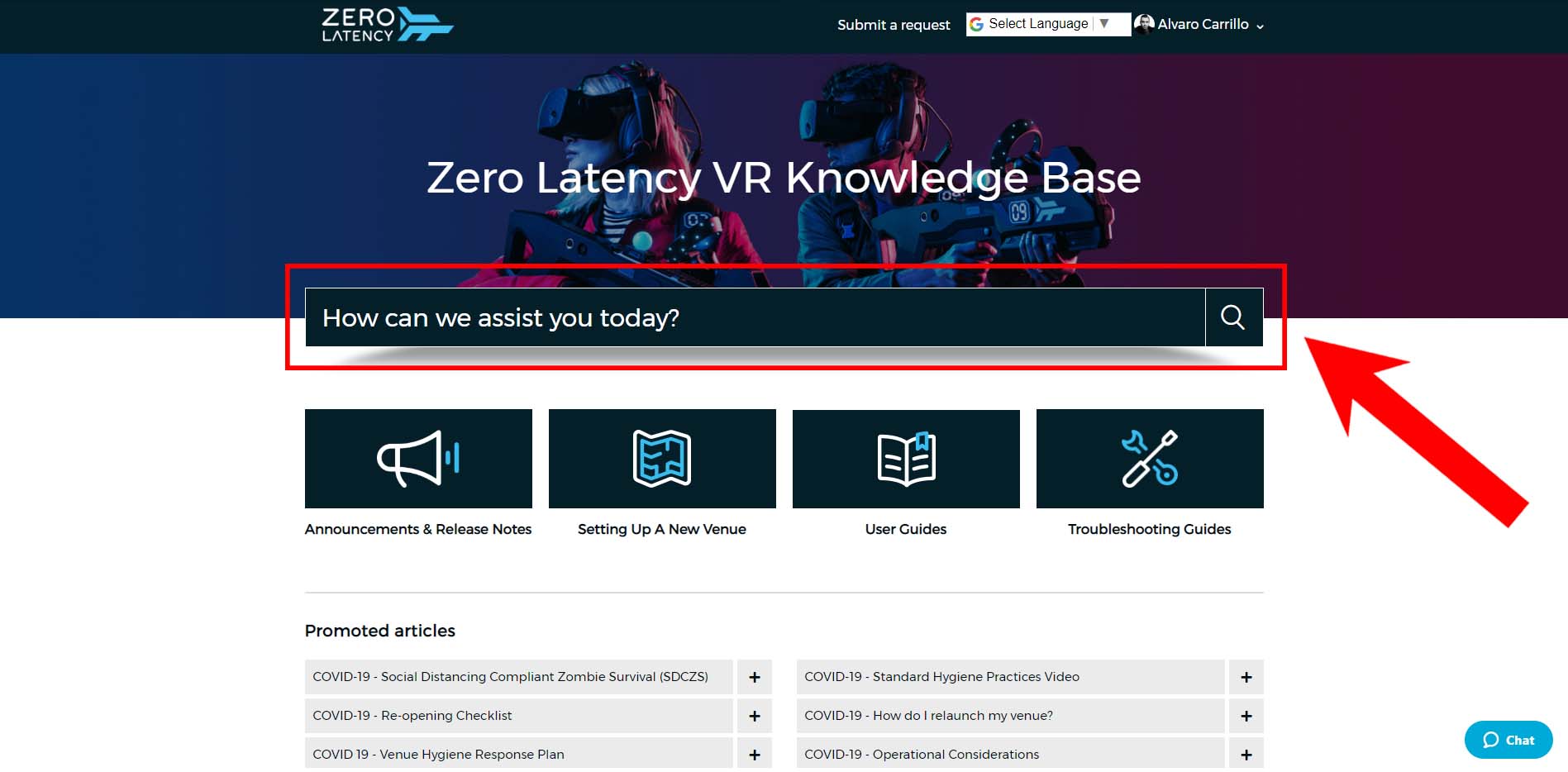The width and height of the screenshot is (1568, 772).
Task: Click the Troubleshooting Guides label
Action: pos(1150,529)
